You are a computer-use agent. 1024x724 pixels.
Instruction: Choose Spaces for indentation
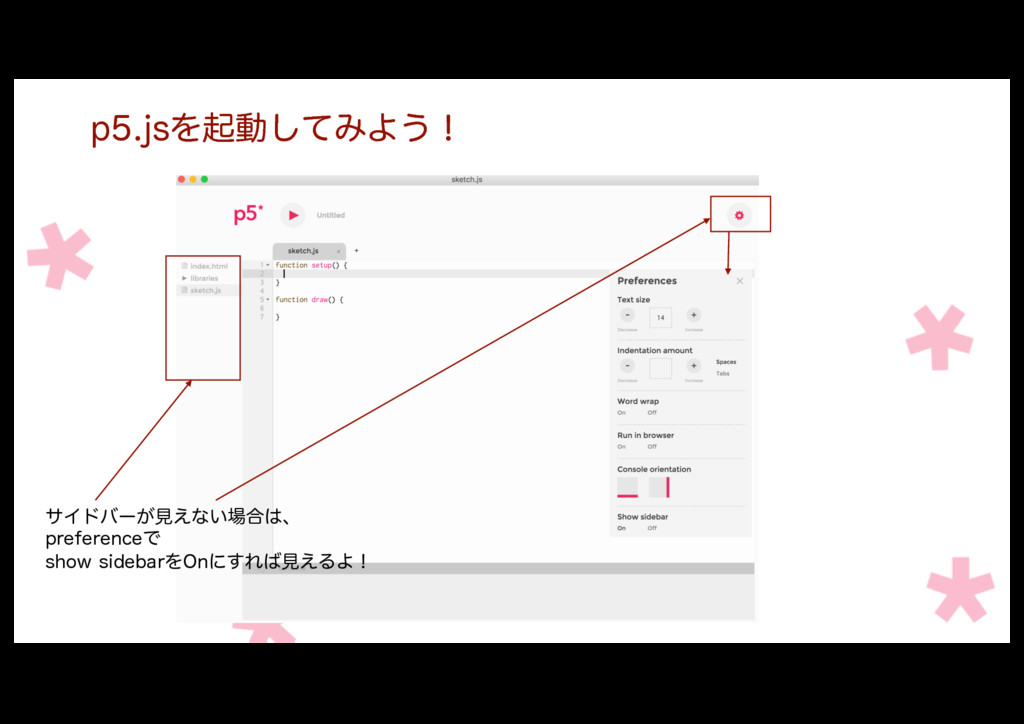(726, 362)
